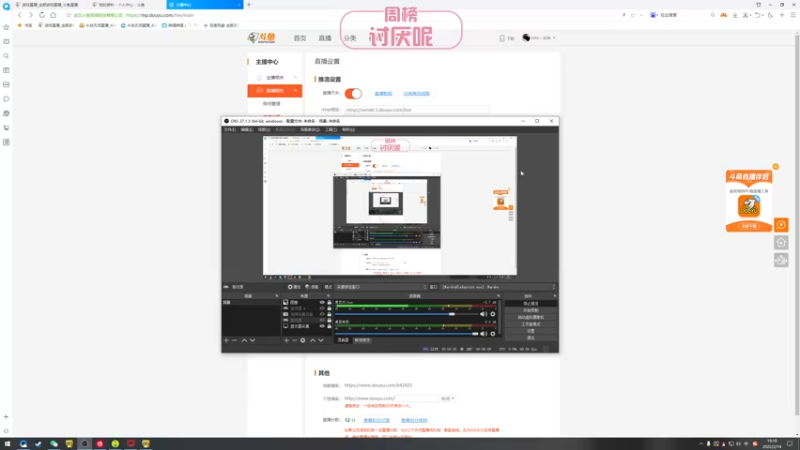Toggle lock on display capture source
The width and height of the screenshot is (800, 450).
point(329,326)
